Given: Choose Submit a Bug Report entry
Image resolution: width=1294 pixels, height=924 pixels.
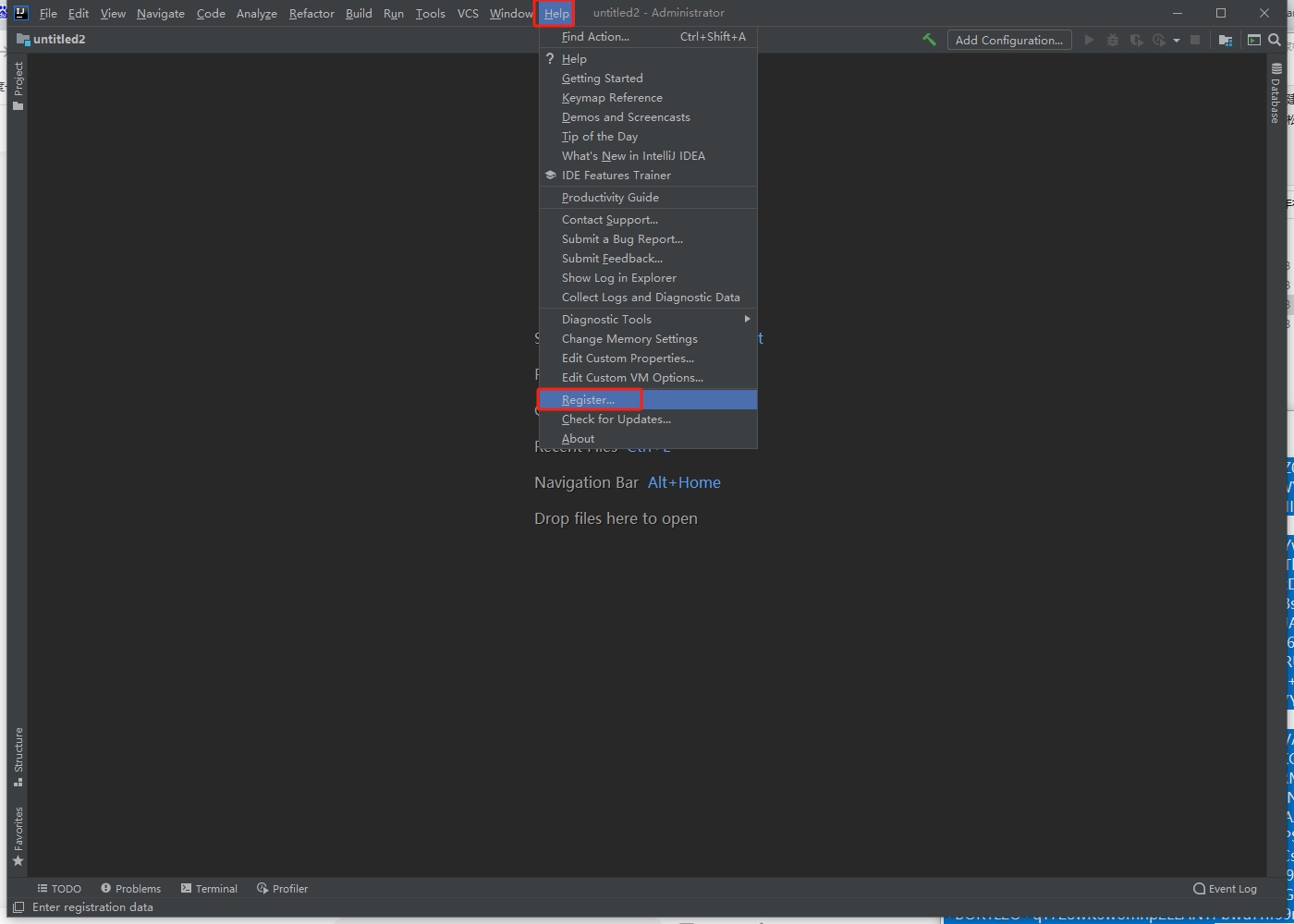Looking at the screenshot, I should pos(648,238).
